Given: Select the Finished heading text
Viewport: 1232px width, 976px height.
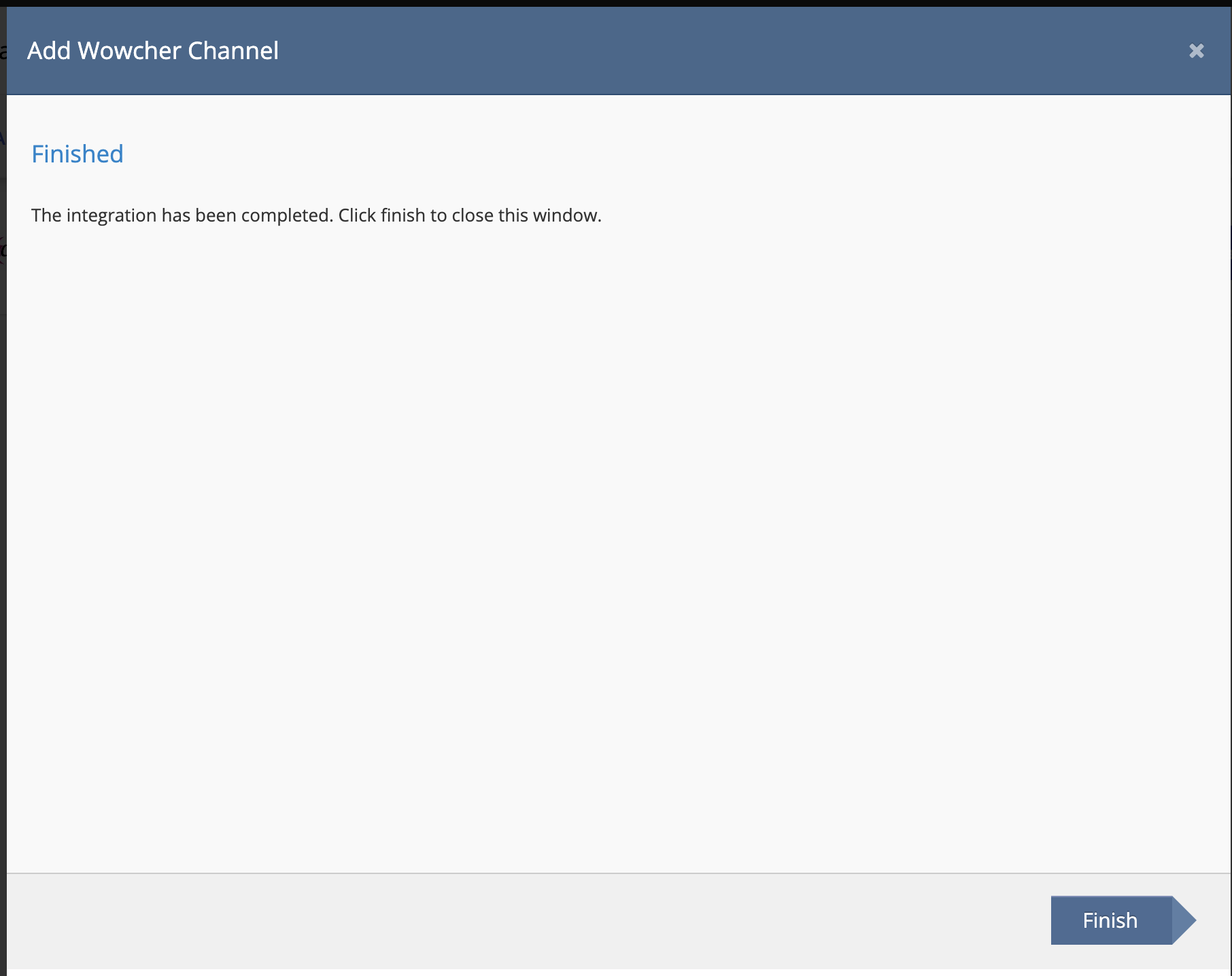Looking at the screenshot, I should (x=78, y=154).
